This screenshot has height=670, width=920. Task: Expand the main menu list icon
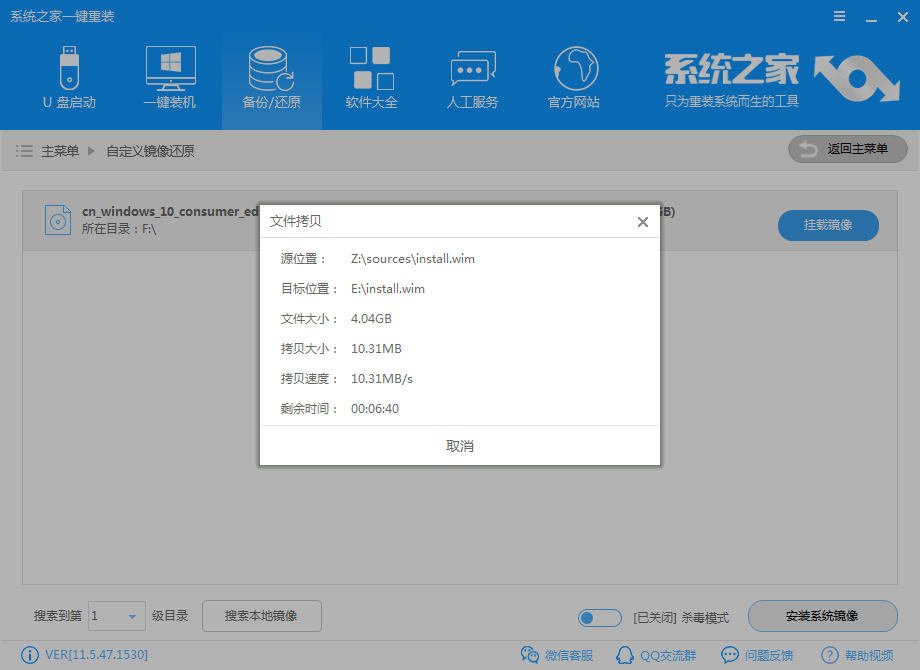point(24,151)
